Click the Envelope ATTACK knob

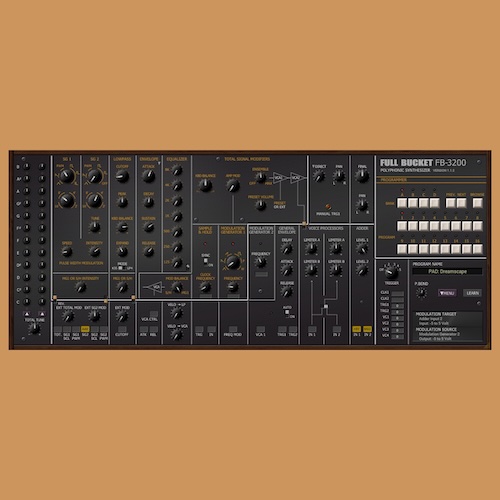coord(148,176)
